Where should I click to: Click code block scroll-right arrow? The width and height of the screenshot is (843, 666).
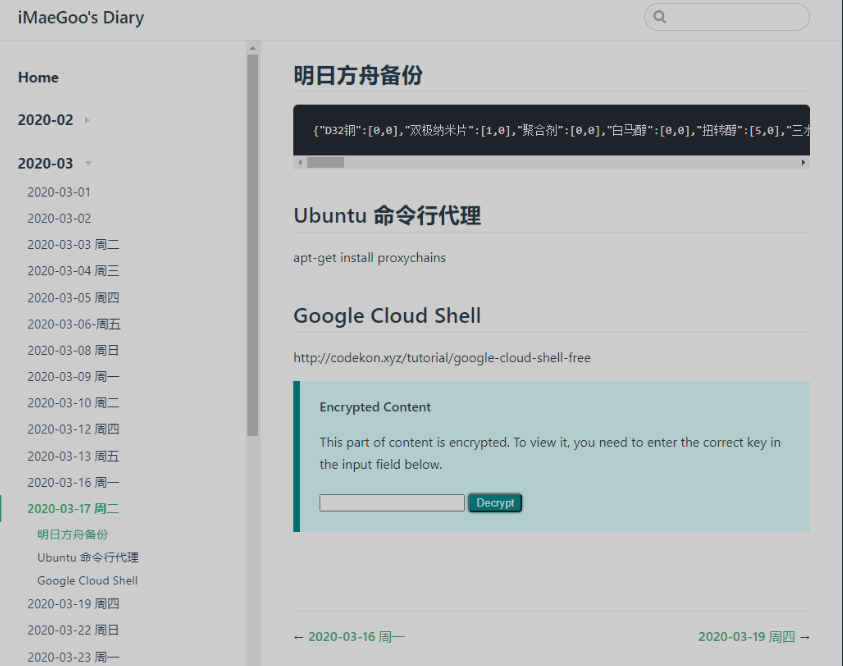803,162
